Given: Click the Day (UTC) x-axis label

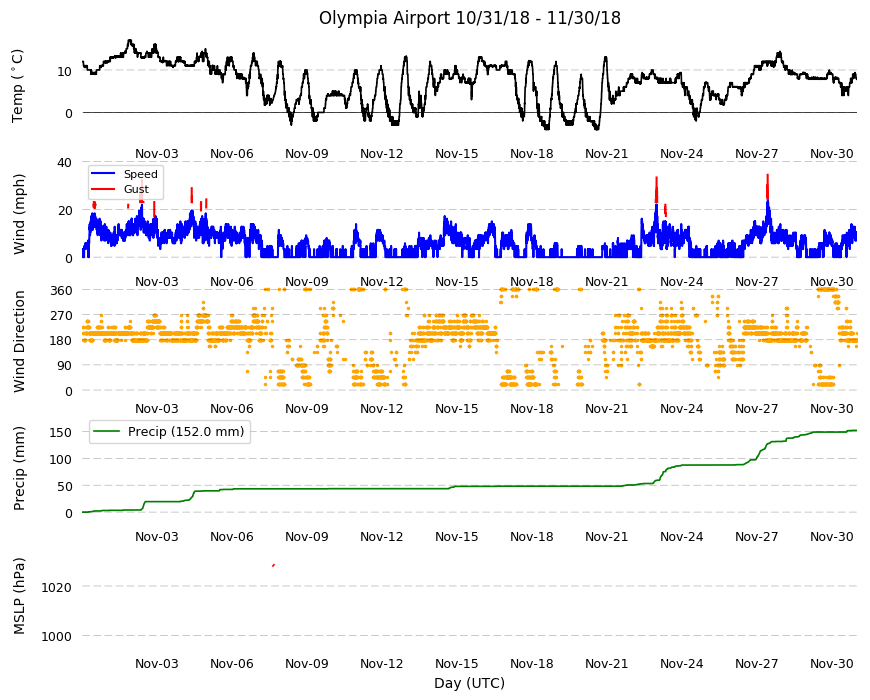Looking at the screenshot, I should coord(469,683).
